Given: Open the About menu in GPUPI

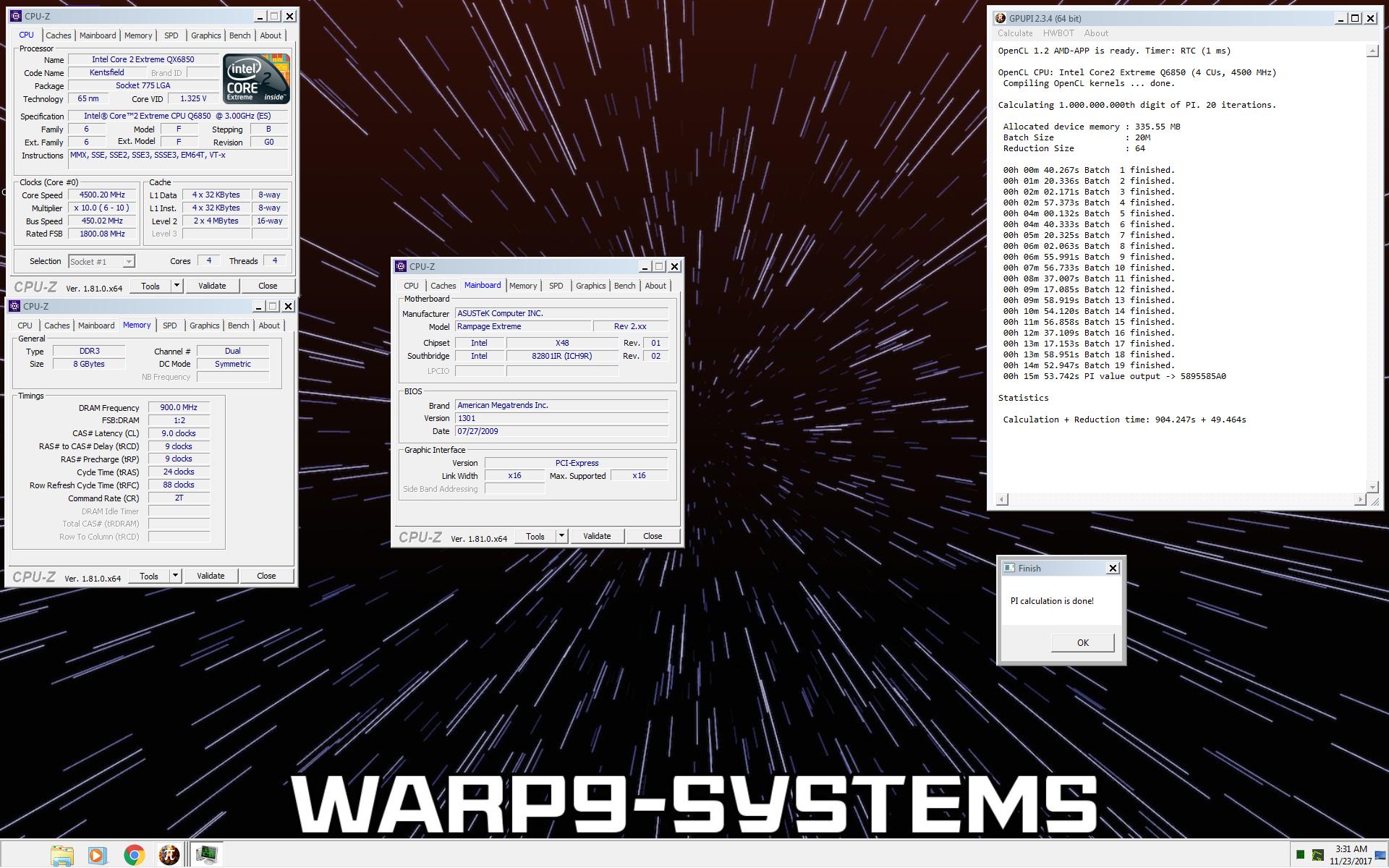Looking at the screenshot, I should pos(1096,33).
